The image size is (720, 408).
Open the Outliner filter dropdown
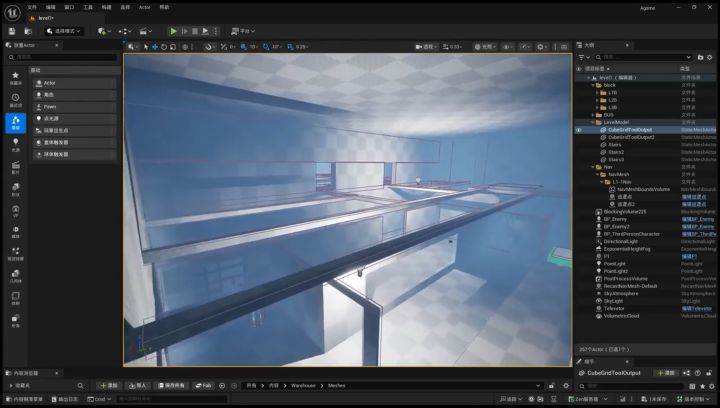click(584, 57)
